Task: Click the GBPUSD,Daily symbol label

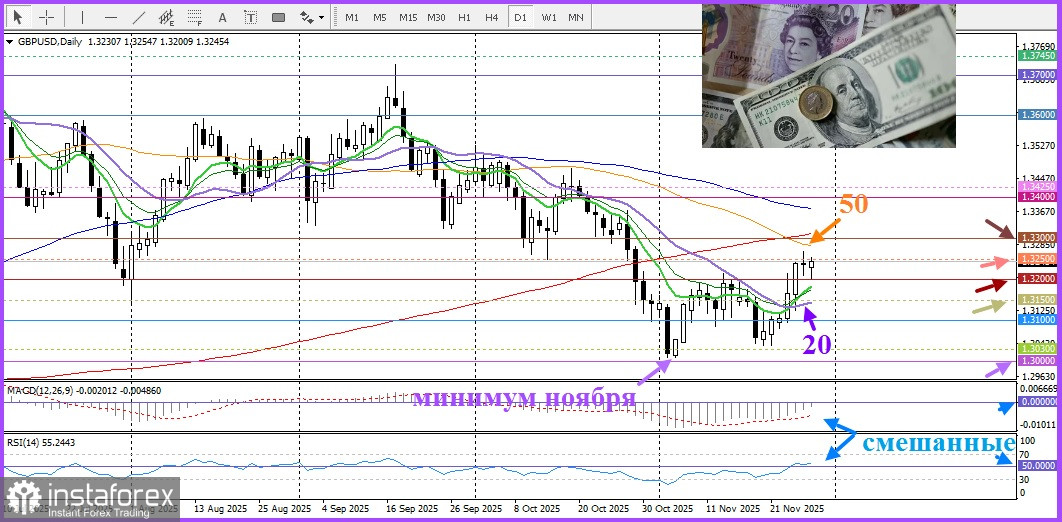Action: point(49,42)
